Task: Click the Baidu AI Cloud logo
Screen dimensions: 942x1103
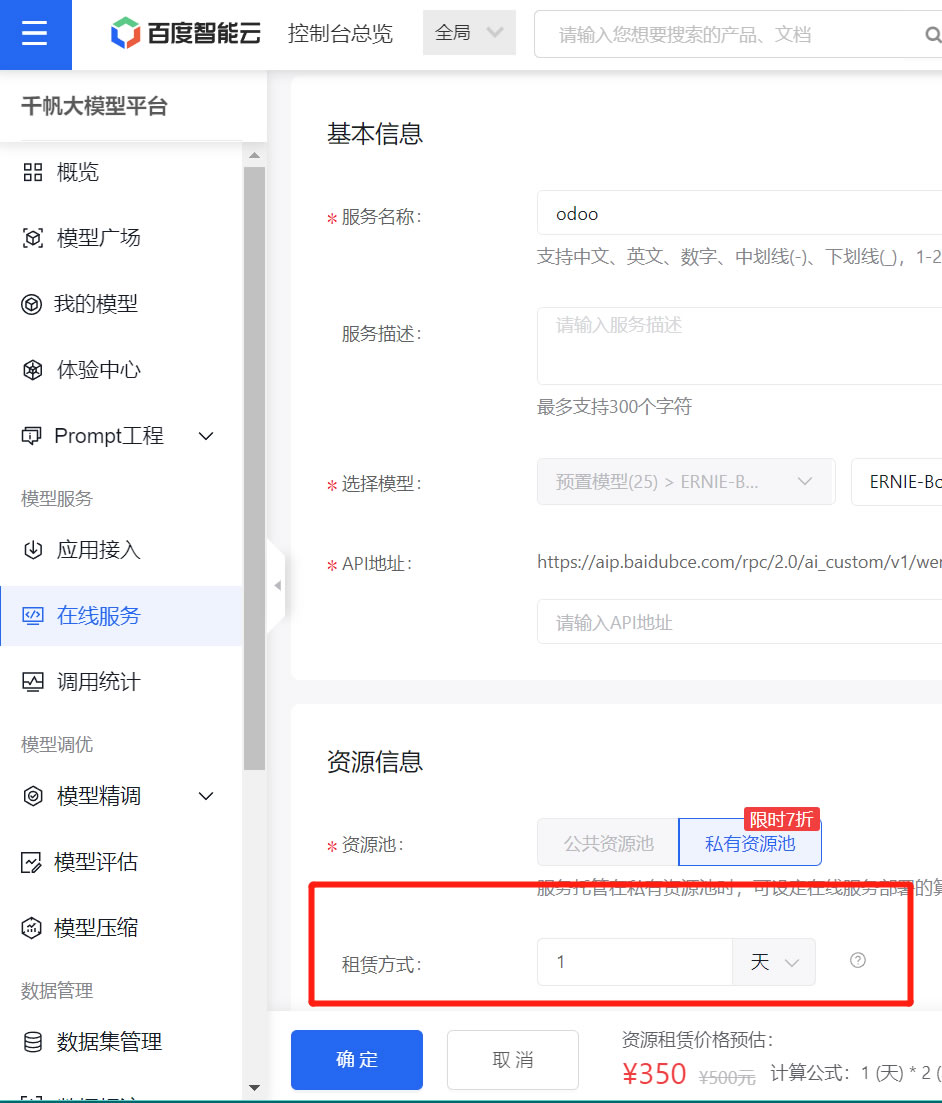Action: point(186,34)
